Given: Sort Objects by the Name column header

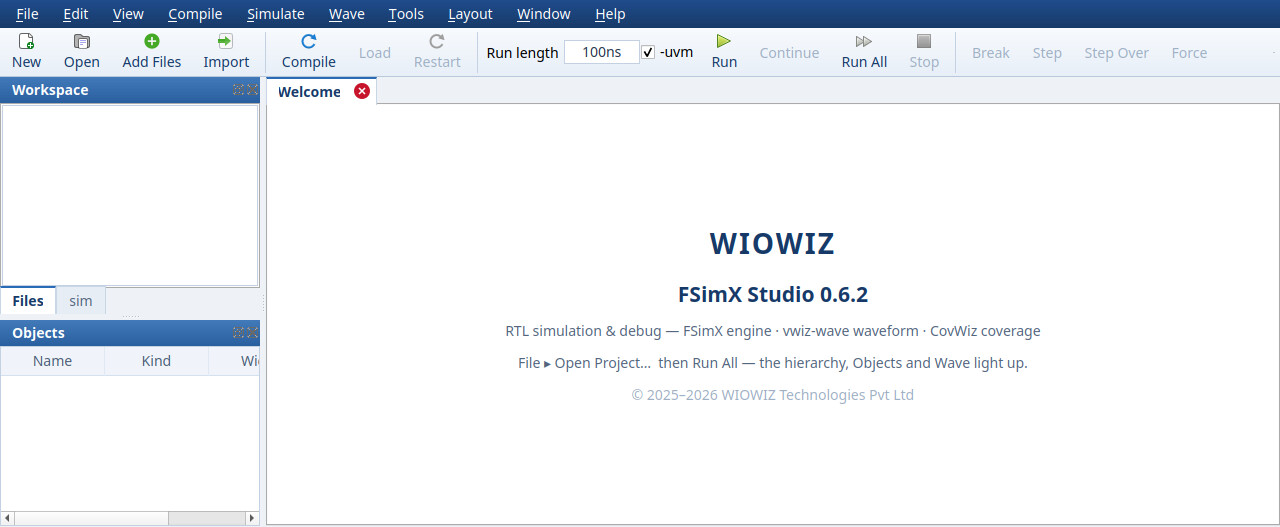Looking at the screenshot, I should [52, 361].
